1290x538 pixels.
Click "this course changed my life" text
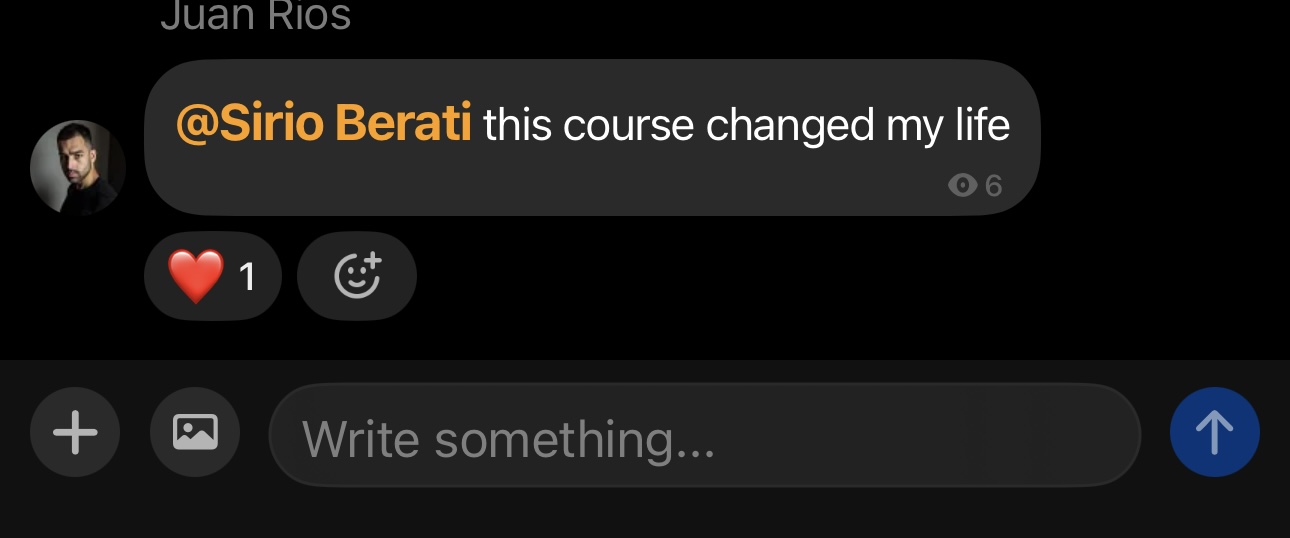click(747, 126)
